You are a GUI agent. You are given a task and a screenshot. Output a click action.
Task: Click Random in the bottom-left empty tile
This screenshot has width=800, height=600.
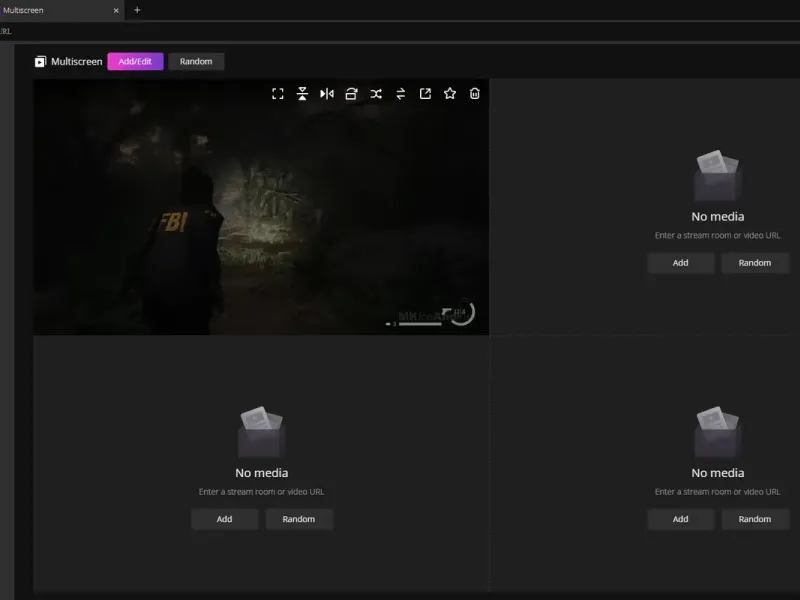pyautogui.click(x=299, y=519)
